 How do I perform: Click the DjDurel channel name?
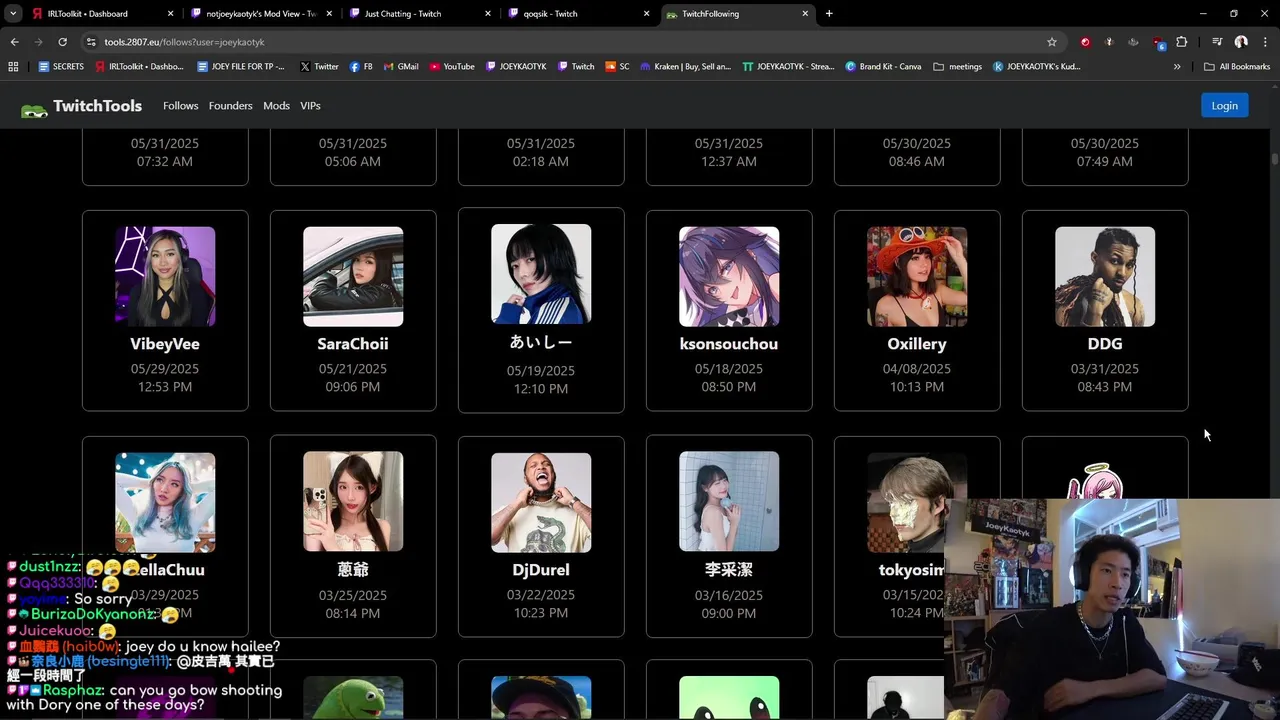coord(541,570)
